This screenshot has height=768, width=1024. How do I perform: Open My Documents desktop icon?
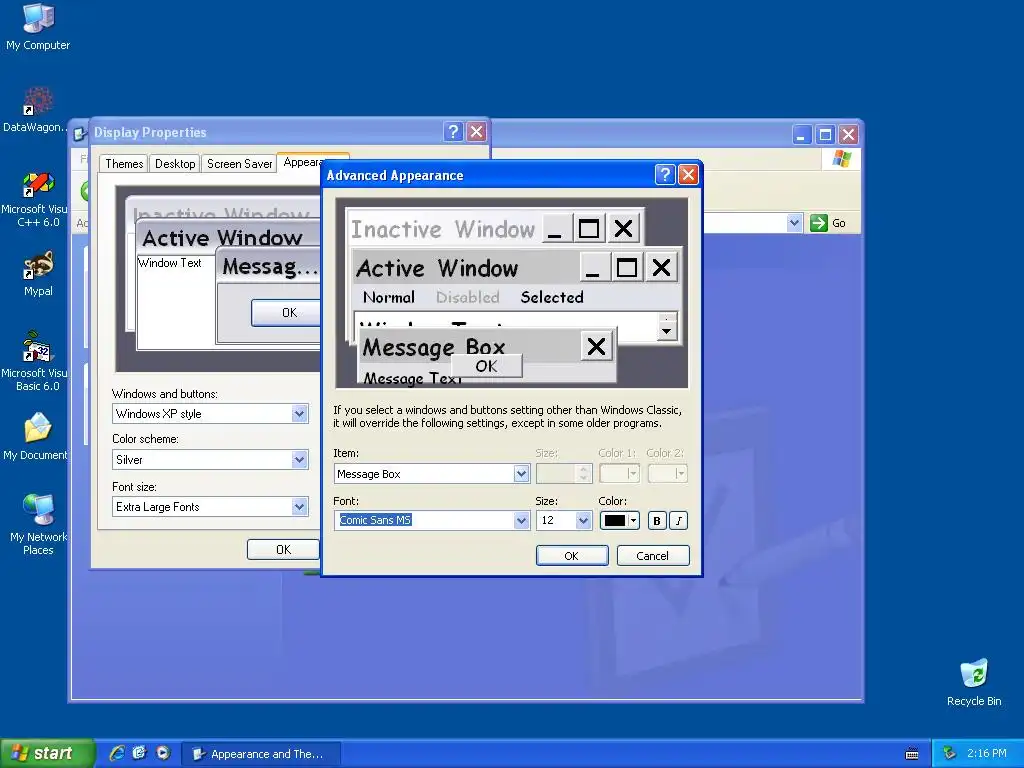pyautogui.click(x=37, y=436)
